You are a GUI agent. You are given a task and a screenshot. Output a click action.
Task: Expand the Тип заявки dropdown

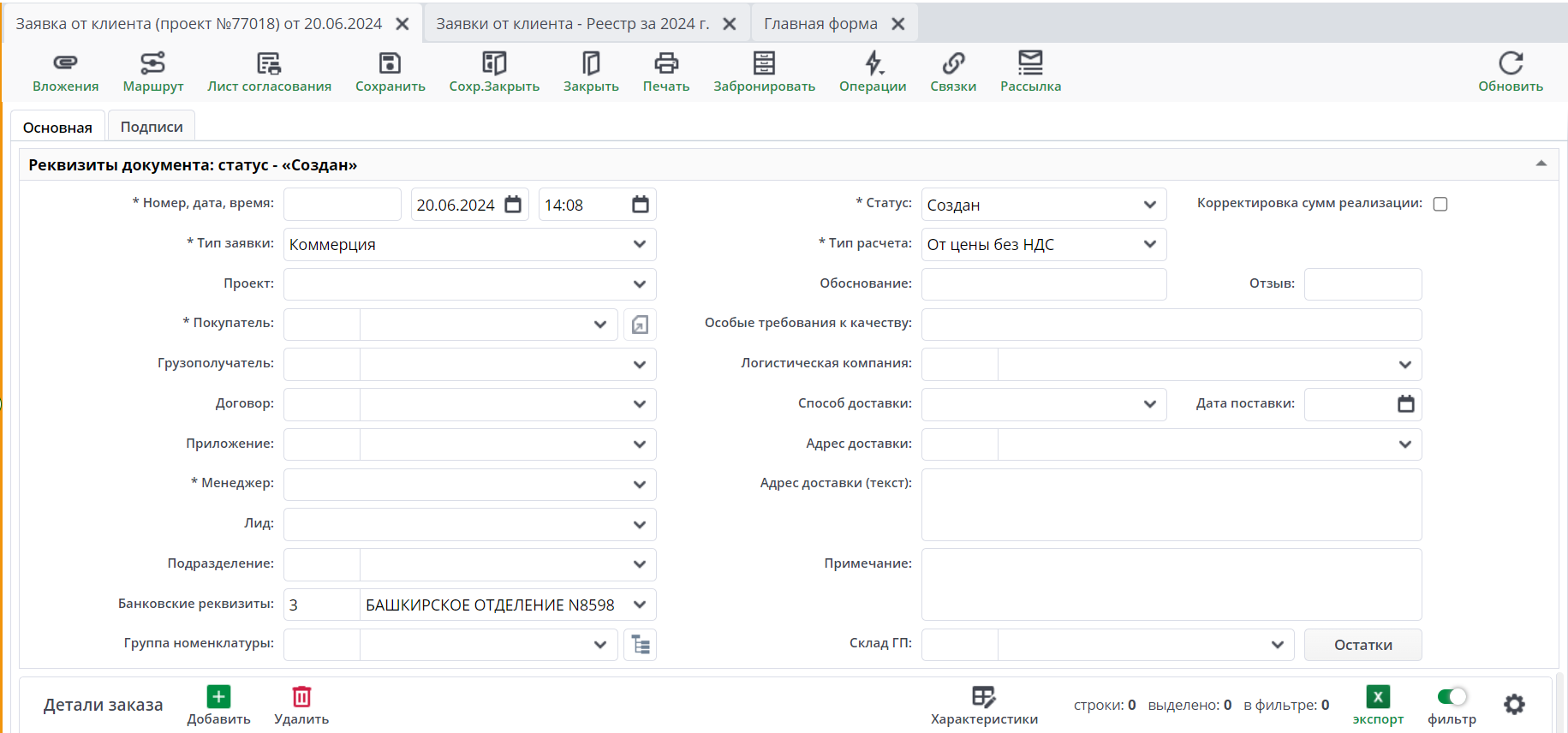(x=639, y=244)
